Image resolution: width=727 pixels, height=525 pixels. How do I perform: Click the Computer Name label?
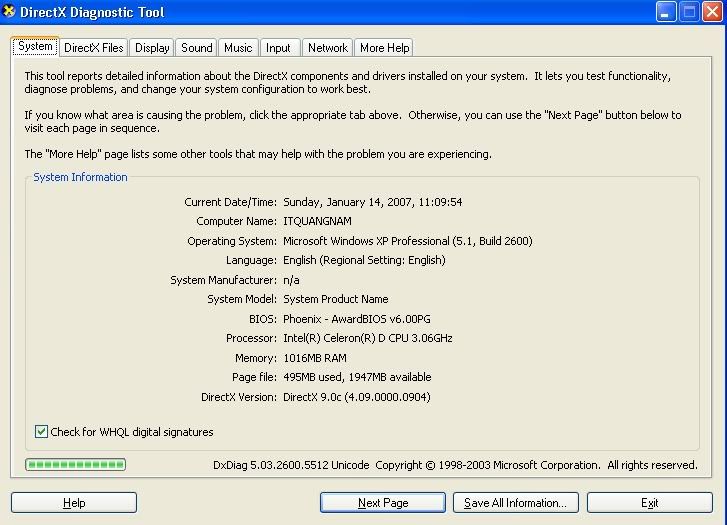point(236,221)
